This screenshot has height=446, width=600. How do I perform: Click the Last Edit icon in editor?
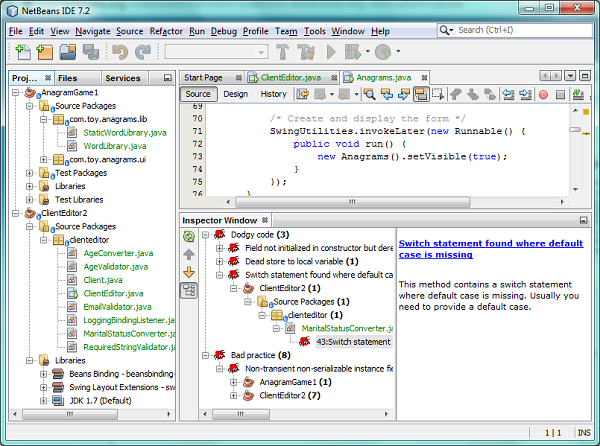(302, 94)
